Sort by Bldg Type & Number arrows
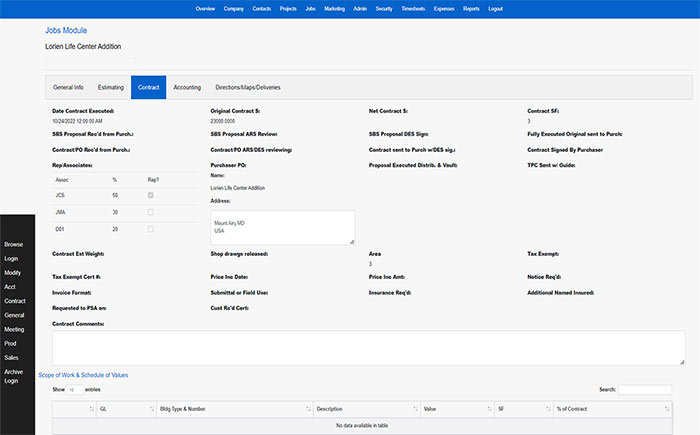The image size is (700, 435). [x=308, y=409]
